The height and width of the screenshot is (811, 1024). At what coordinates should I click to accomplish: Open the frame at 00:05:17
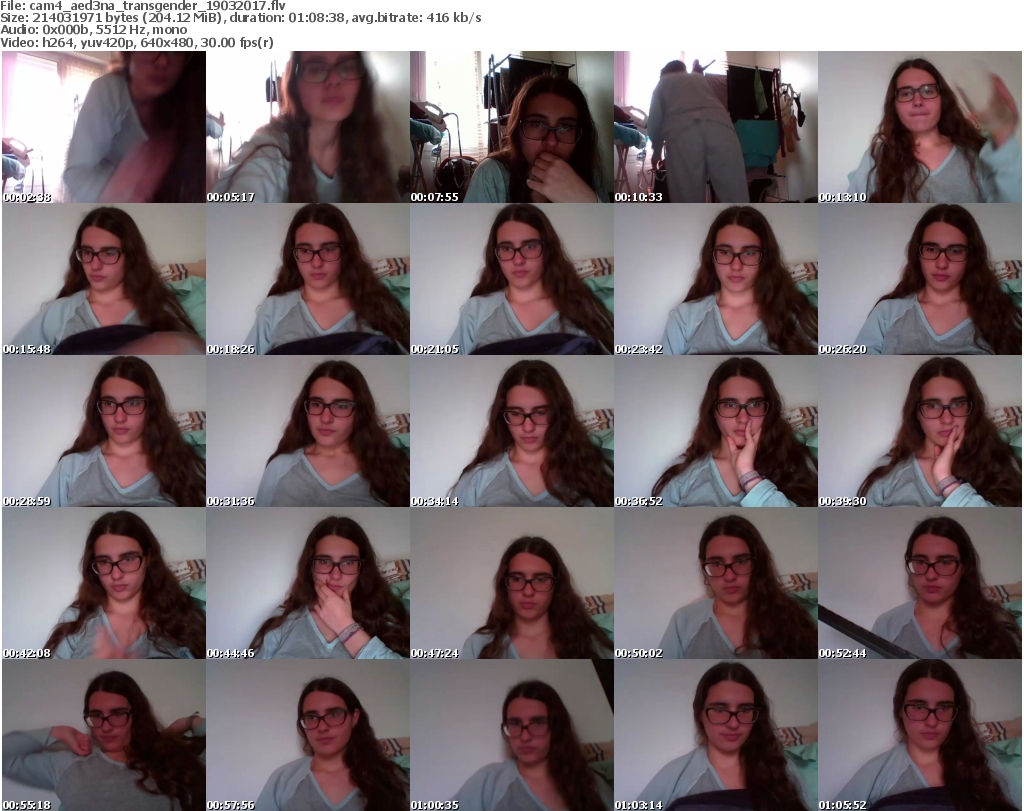pyautogui.click(x=308, y=127)
